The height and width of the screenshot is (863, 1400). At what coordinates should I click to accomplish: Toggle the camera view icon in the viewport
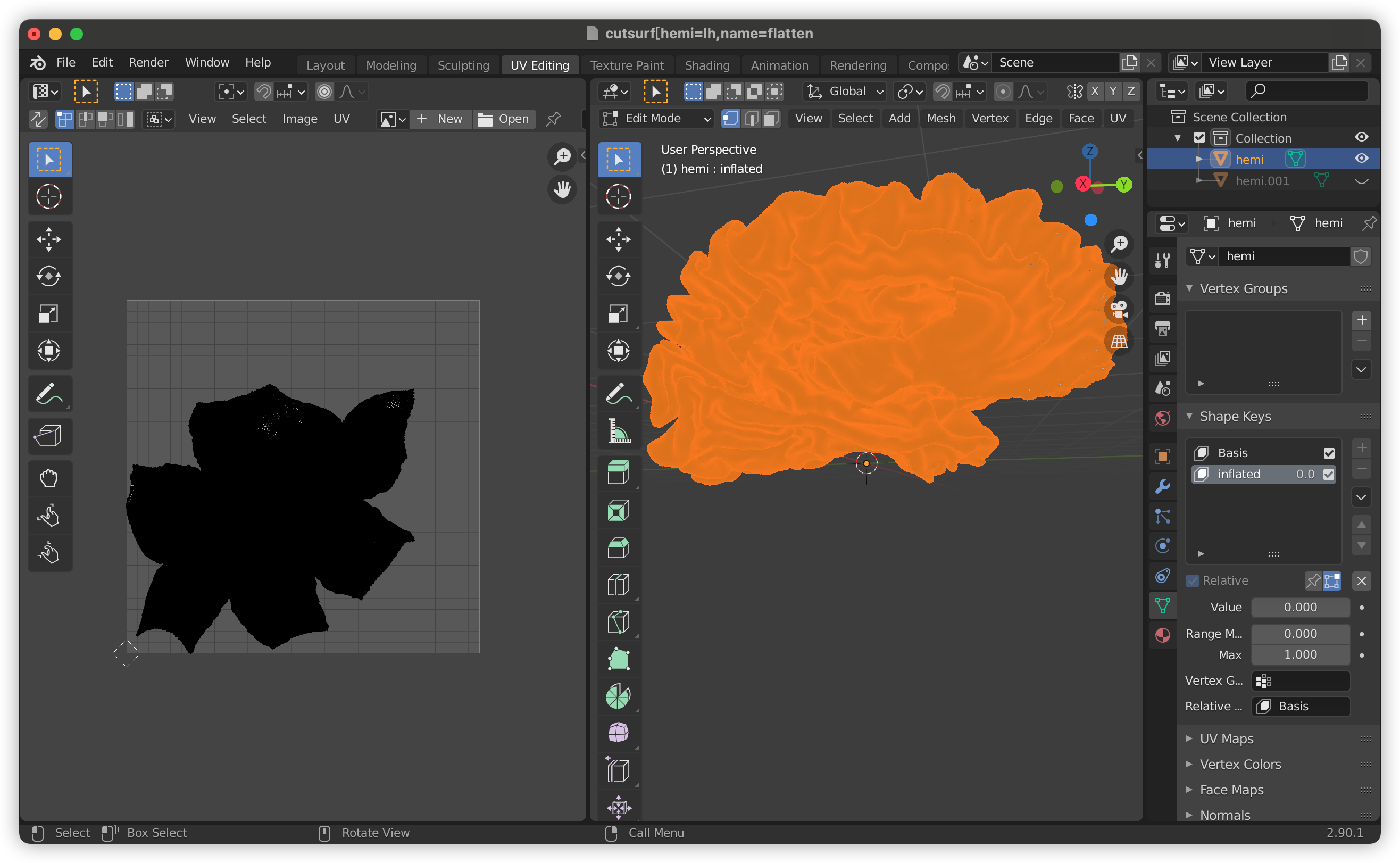1119,309
